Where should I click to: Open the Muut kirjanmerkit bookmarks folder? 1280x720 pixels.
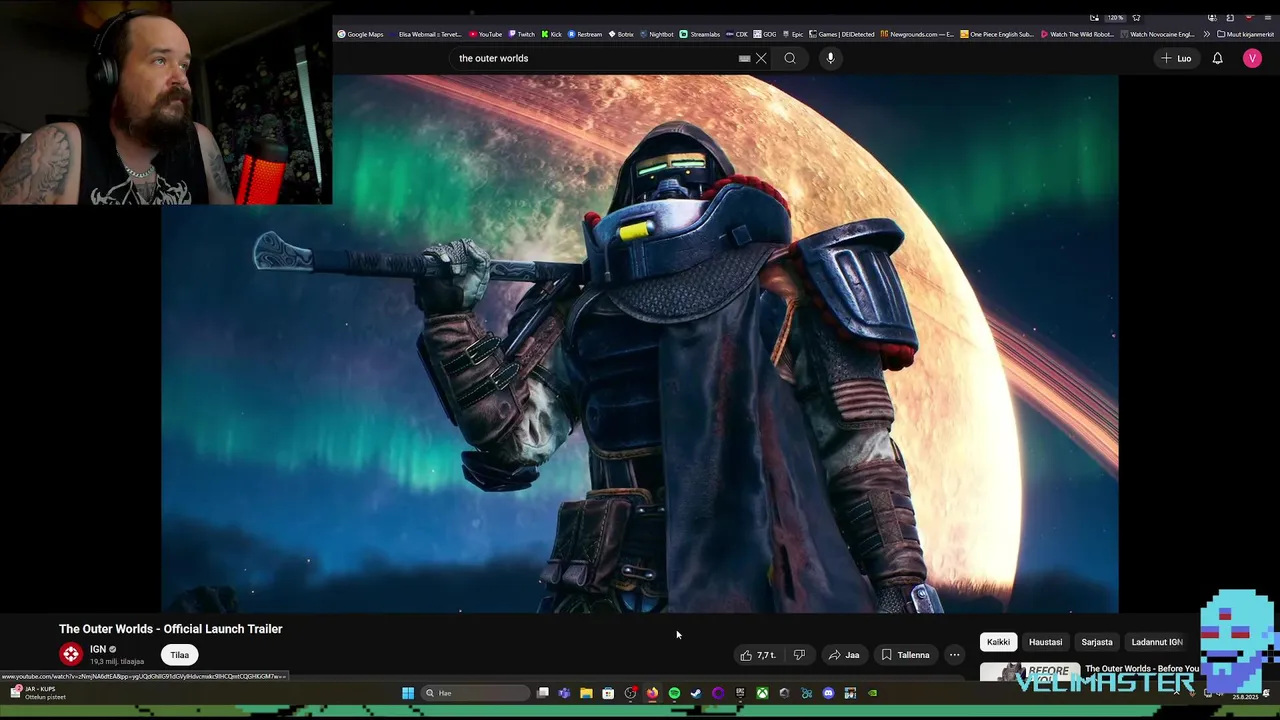tap(1245, 34)
